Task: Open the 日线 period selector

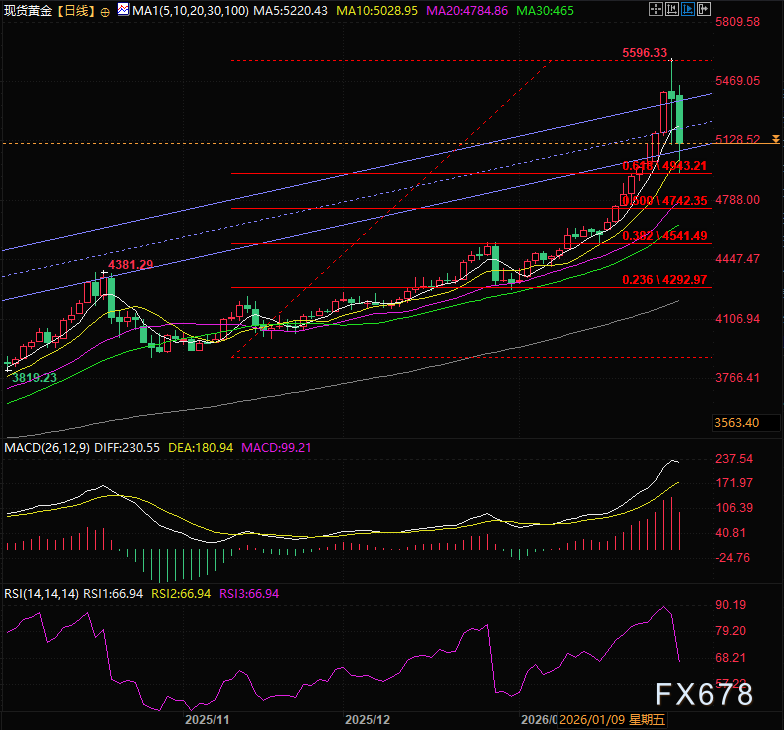Action: [75, 10]
